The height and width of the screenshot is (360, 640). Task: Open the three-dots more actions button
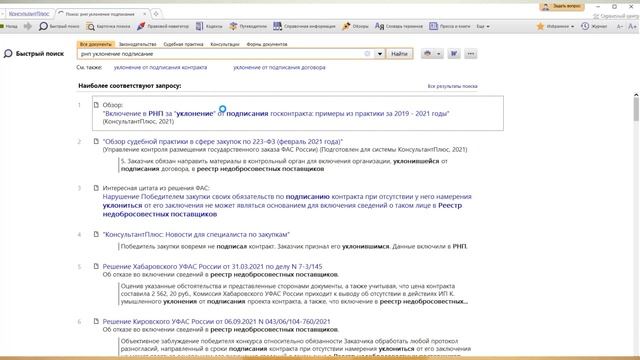471,53
